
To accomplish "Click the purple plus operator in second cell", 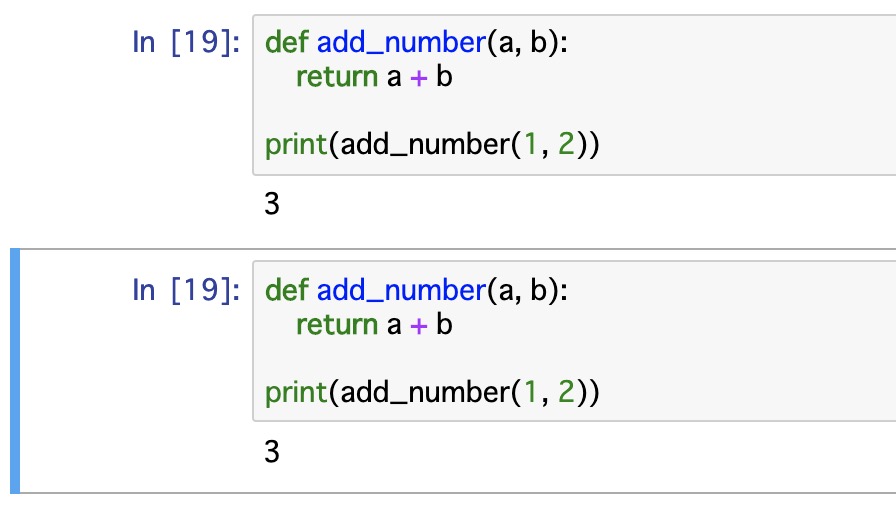I will (x=419, y=326).
